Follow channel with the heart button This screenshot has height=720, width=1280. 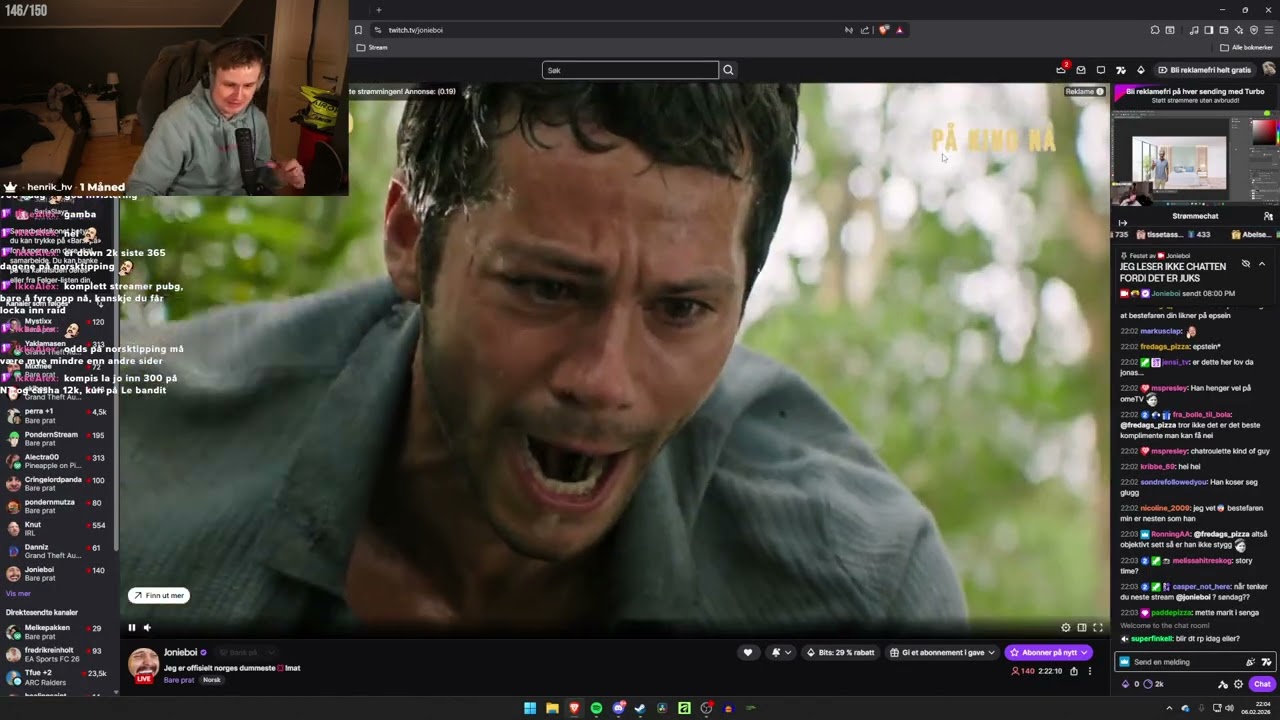tap(747, 652)
